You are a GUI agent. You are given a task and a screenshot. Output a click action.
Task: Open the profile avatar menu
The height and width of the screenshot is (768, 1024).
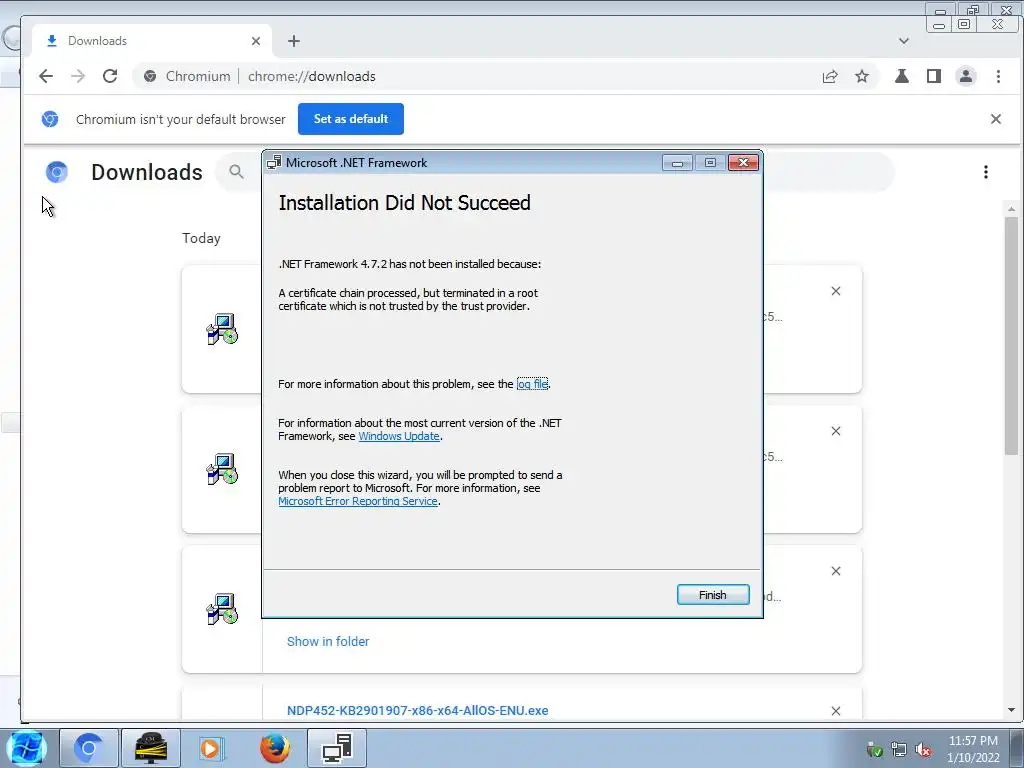(966, 76)
